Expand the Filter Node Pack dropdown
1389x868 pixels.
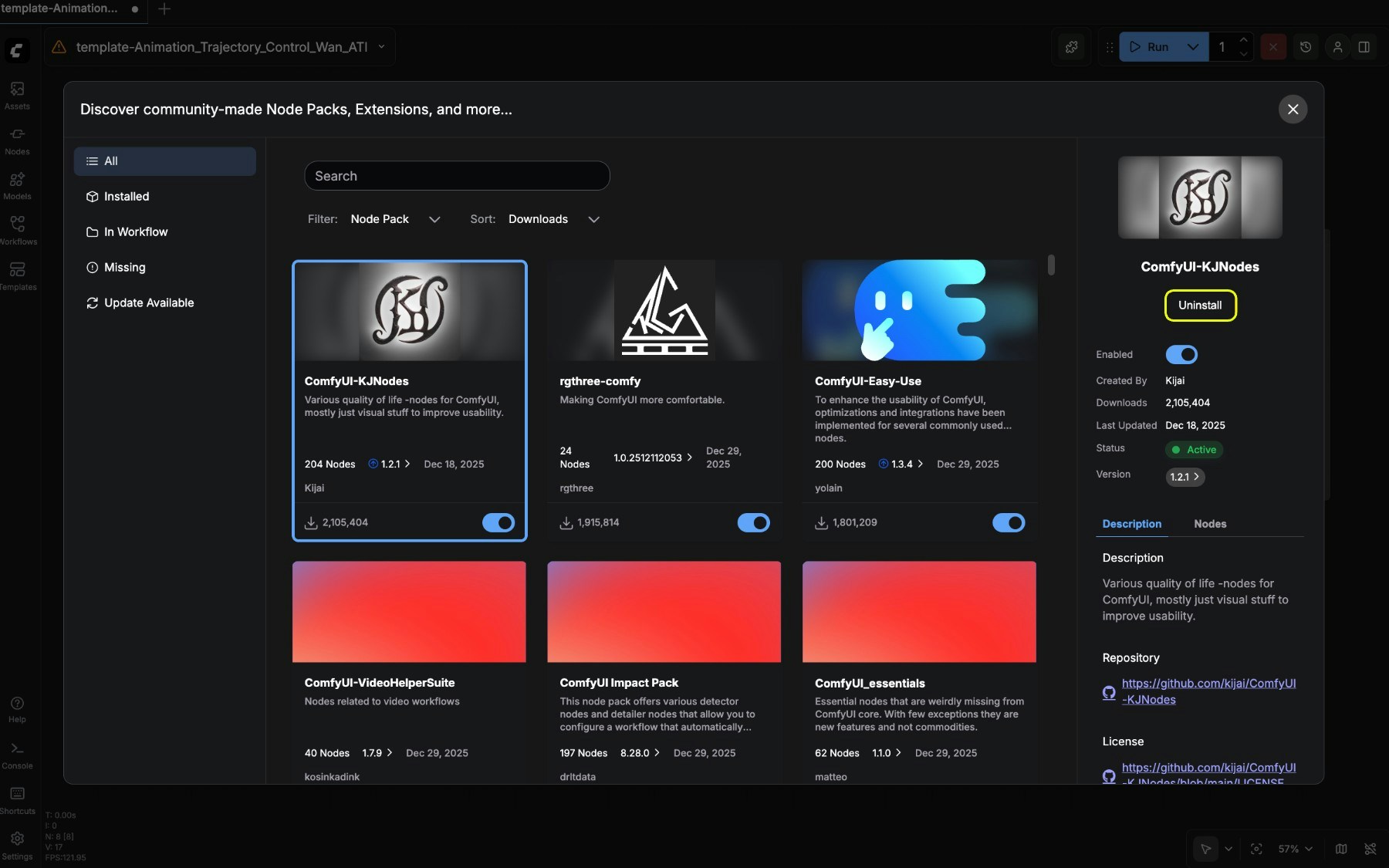pyautogui.click(x=395, y=219)
